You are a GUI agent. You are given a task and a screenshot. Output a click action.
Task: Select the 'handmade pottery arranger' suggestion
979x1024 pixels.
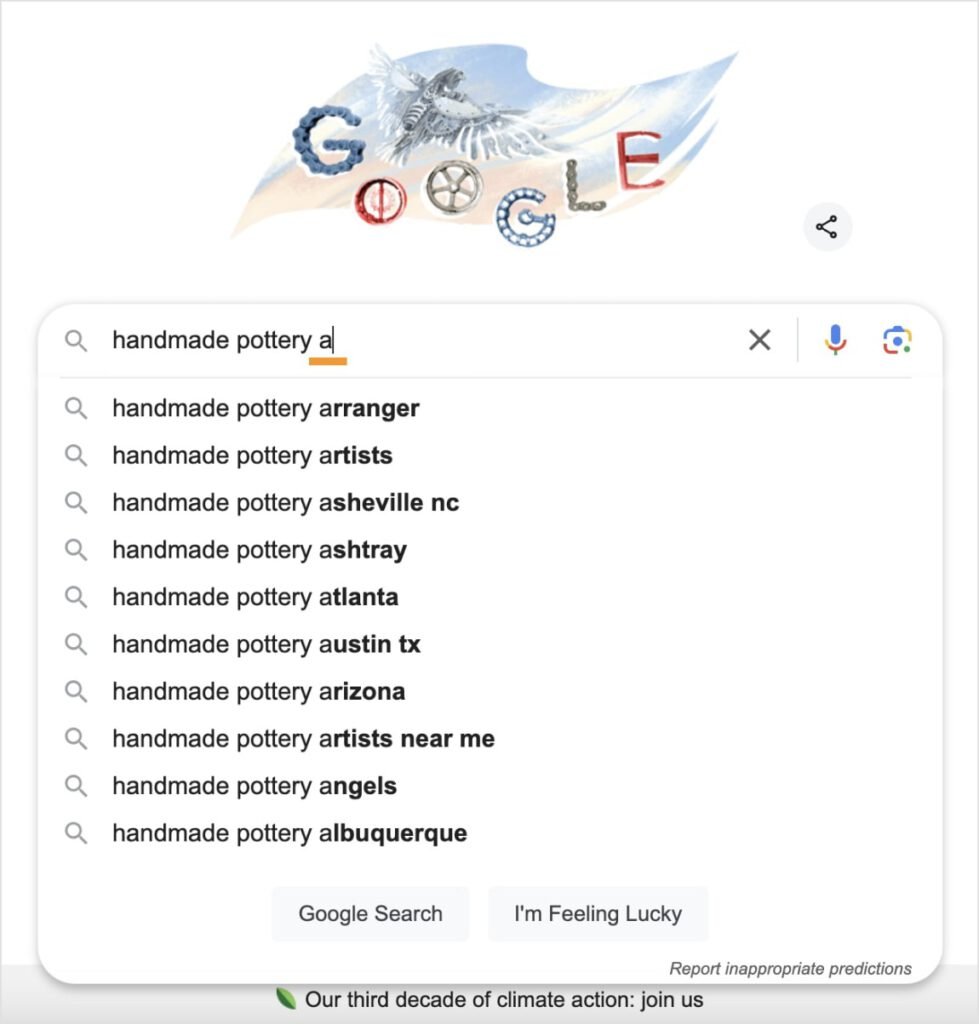[x=266, y=408]
